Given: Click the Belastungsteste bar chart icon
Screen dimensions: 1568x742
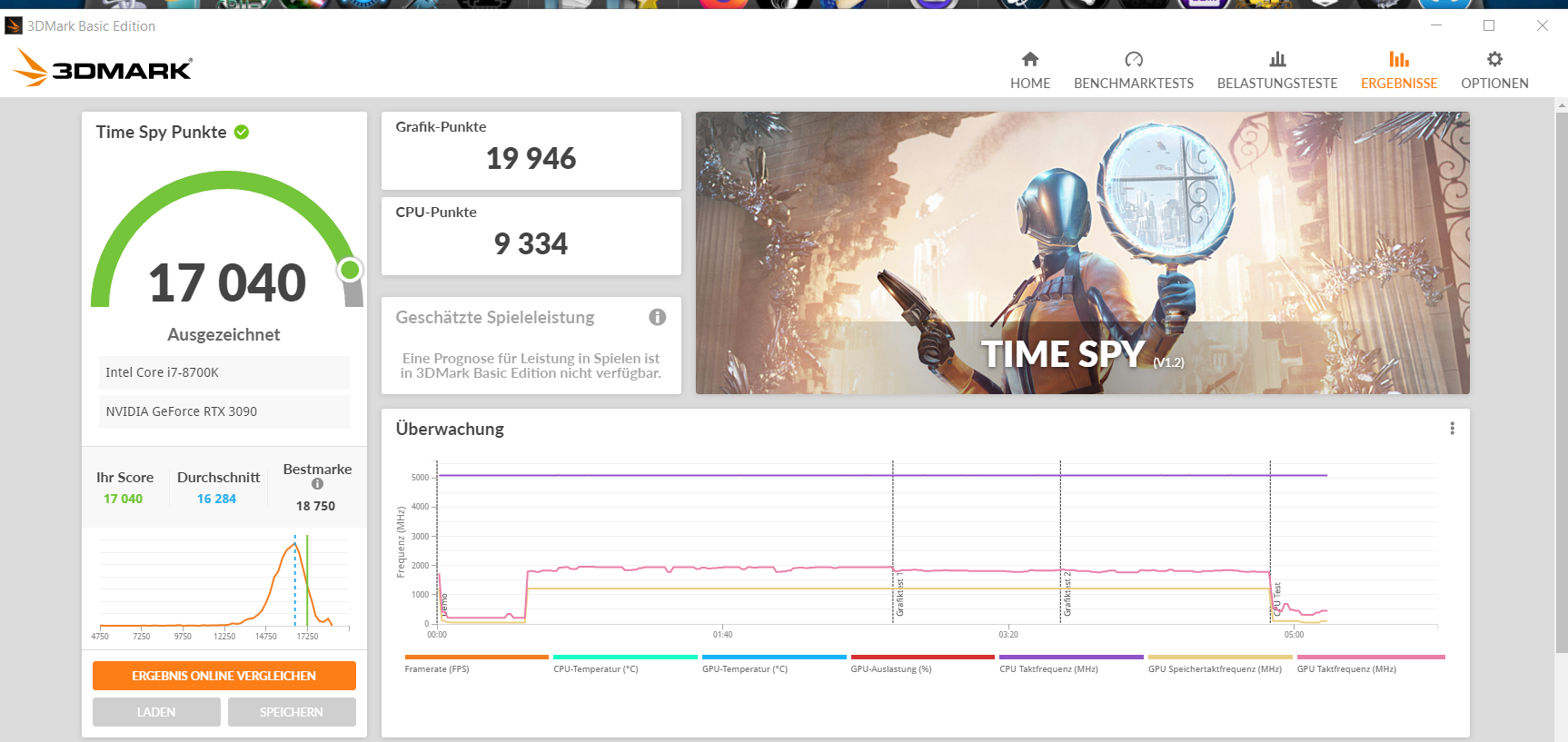Looking at the screenshot, I should point(1277,59).
